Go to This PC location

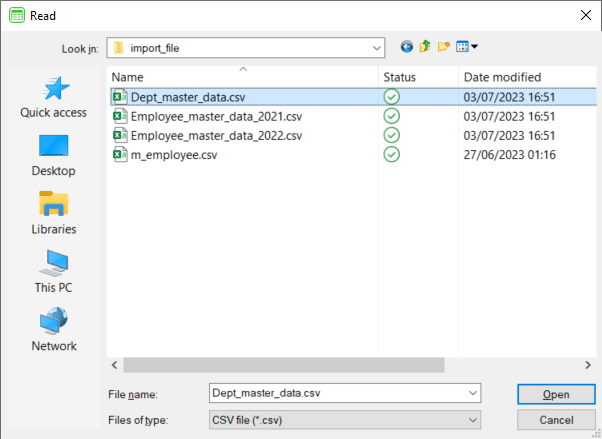click(54, 272)
